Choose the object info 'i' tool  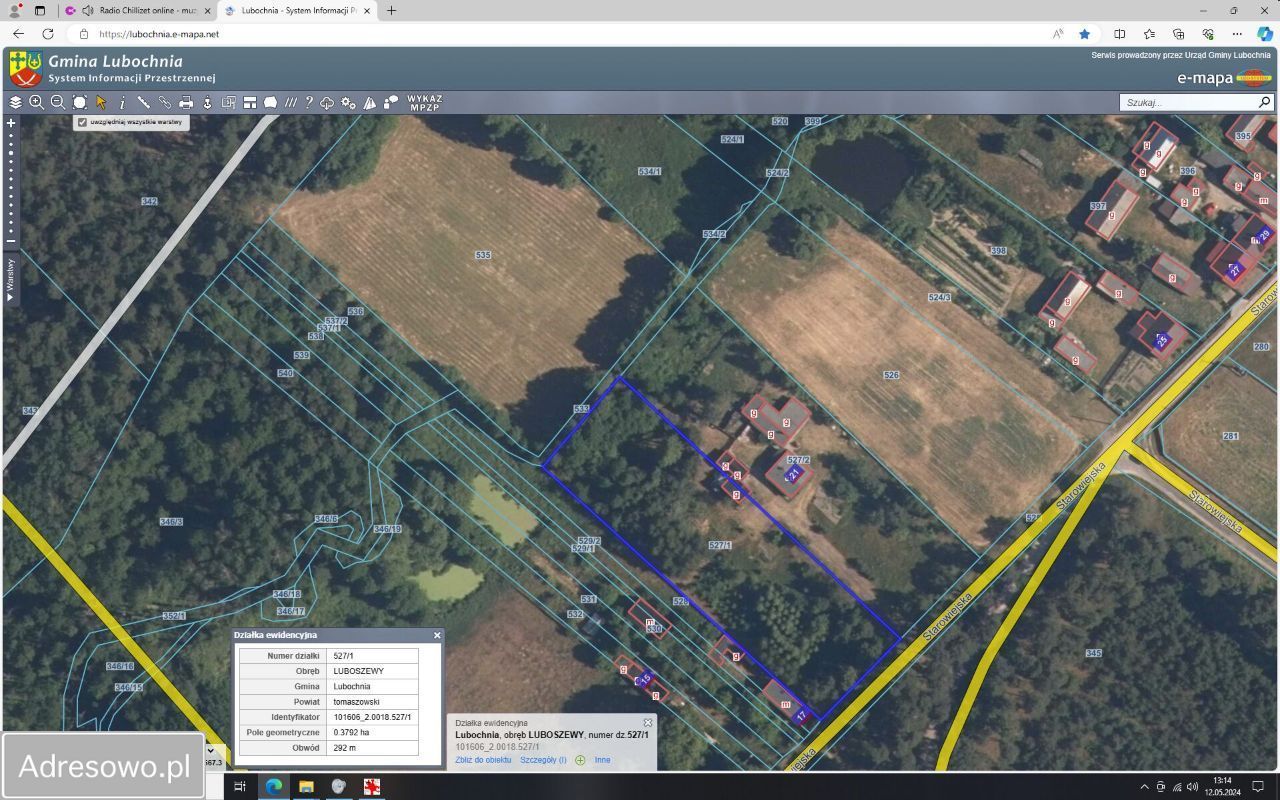[x=122, y=102]
